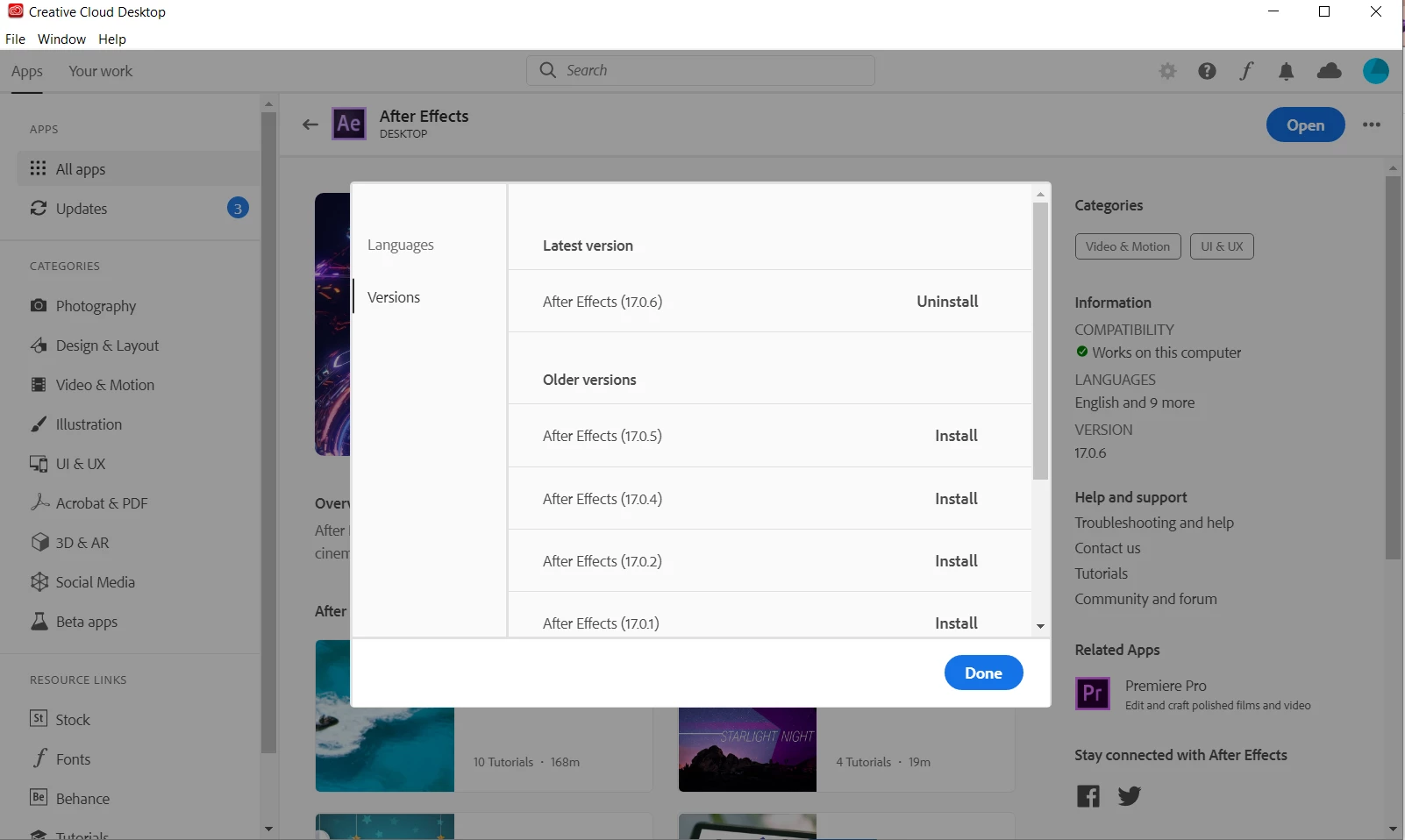The height and width of the screenshot is (840, 1405).
Task: Click the Fonts f icon in sidebar
Action: coord(39,758)
